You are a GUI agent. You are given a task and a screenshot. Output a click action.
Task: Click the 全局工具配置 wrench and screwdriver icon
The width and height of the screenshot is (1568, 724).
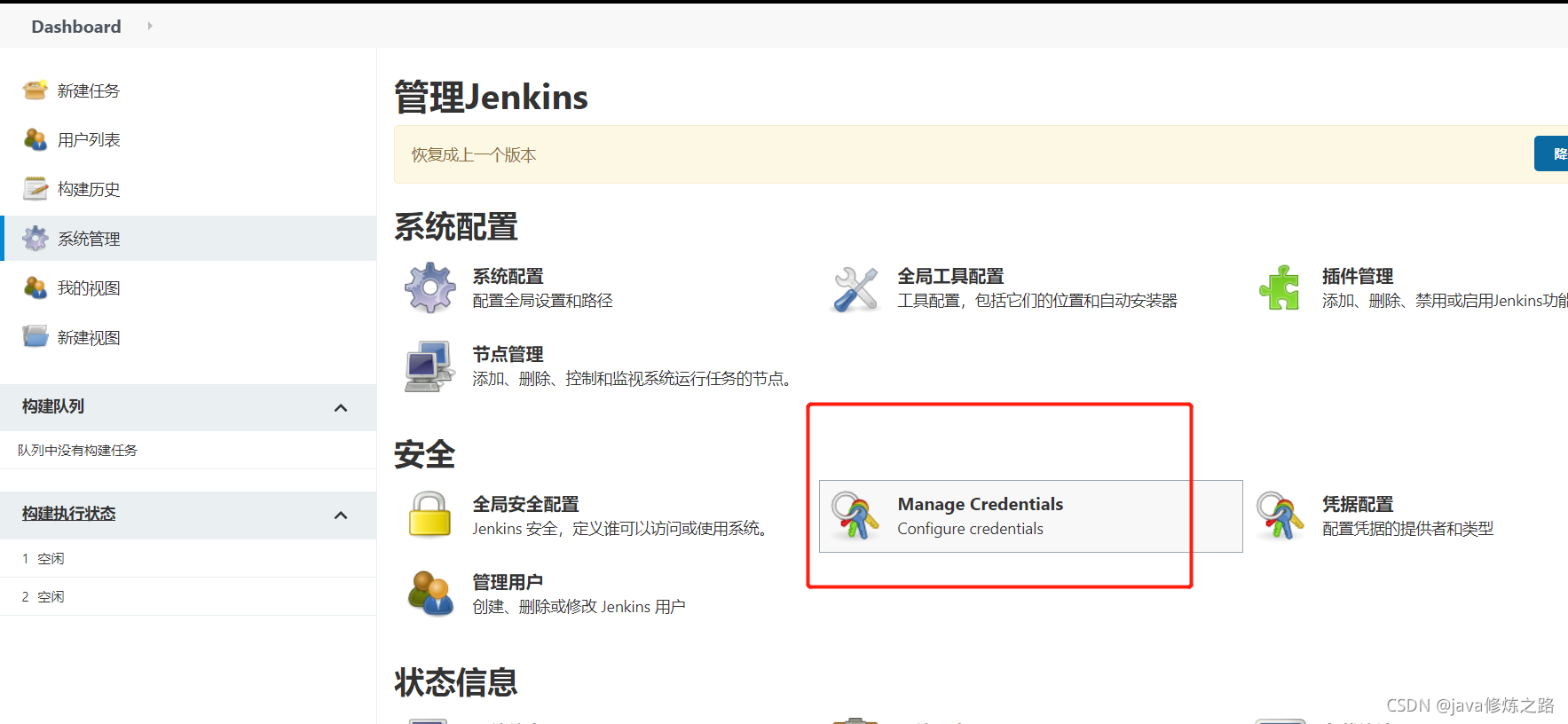855,288
